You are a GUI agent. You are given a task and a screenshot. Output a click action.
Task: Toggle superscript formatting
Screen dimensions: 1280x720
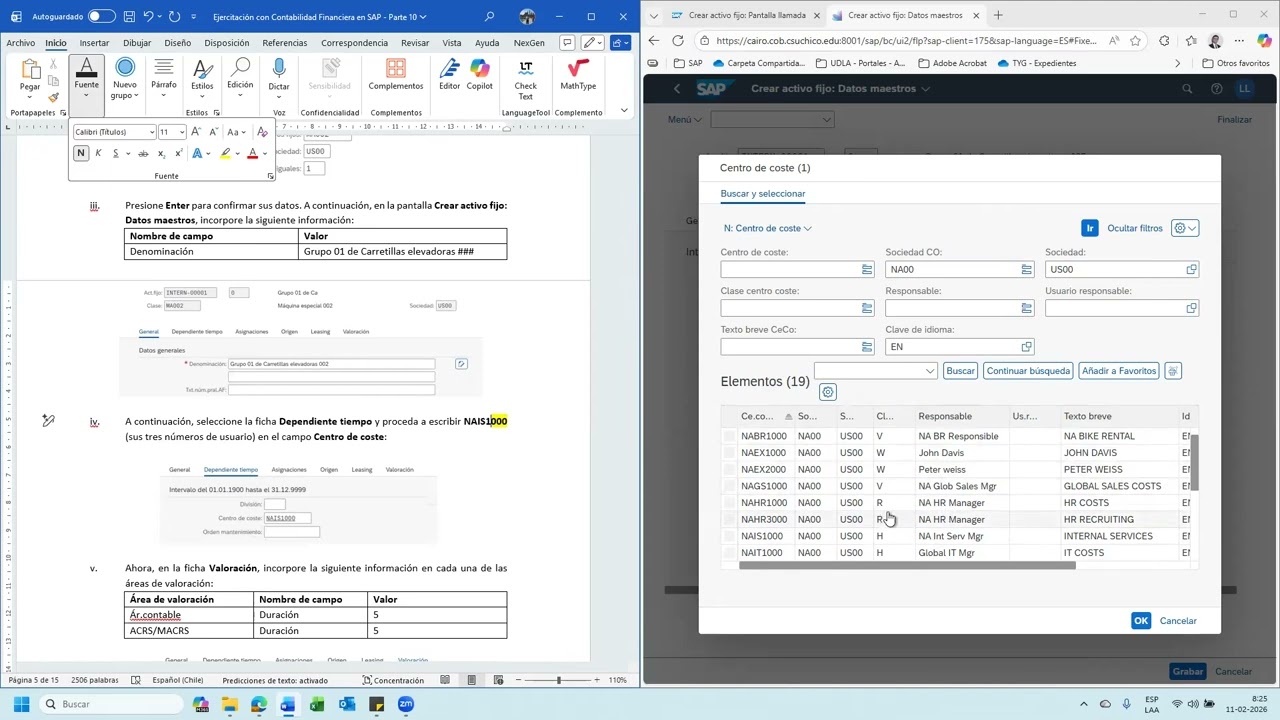[x=178, y=153]
